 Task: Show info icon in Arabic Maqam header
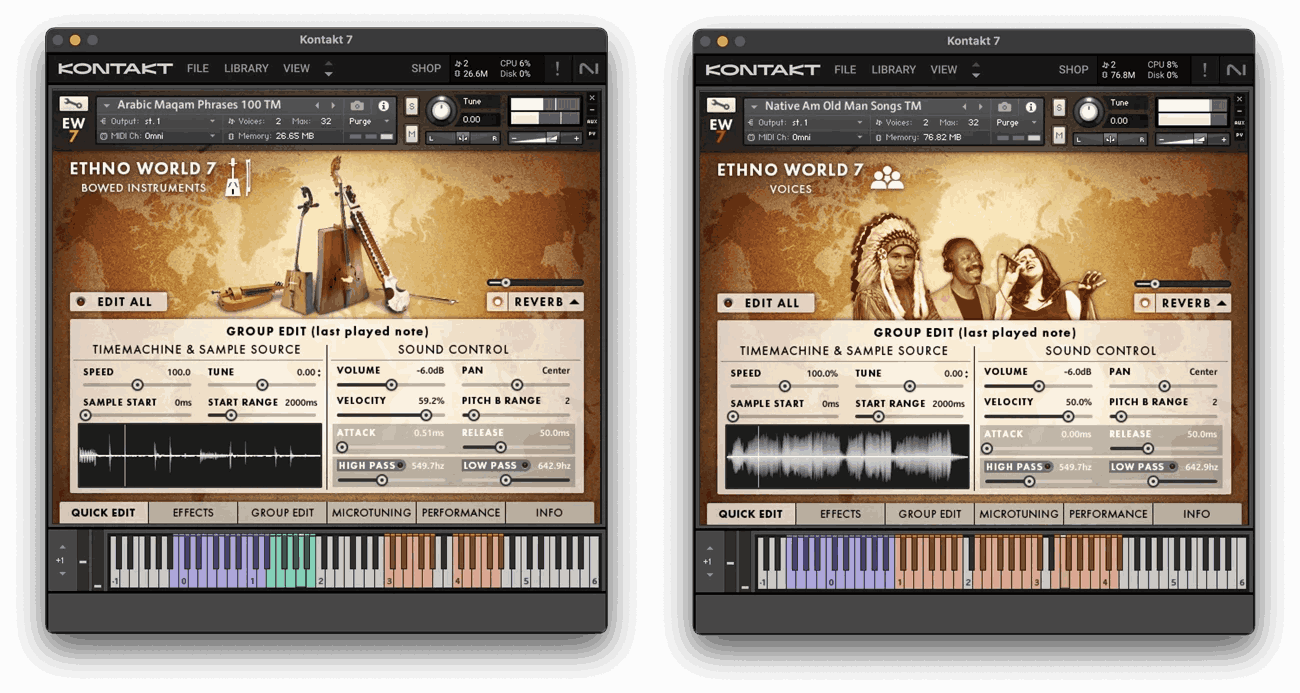(383, 105)
